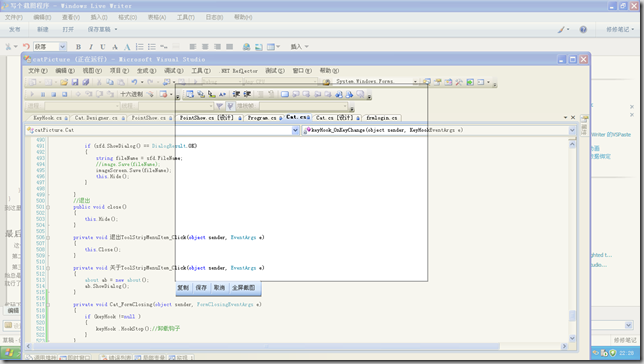This screenshot has width=644, height=364.
Task: Click the 复制 button in screenshot toolbar
Action: pos(183,288)
